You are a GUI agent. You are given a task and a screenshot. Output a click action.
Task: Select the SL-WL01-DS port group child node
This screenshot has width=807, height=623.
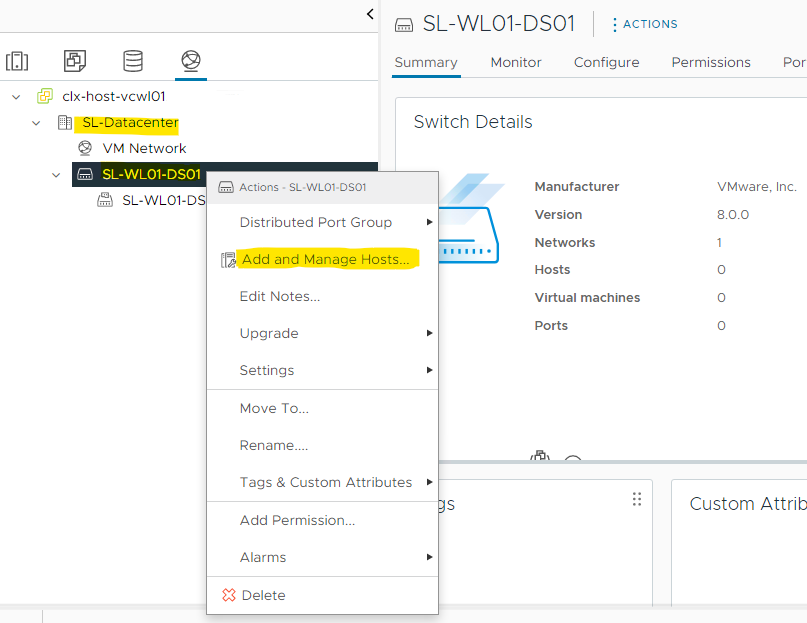[x=164, y=200]
